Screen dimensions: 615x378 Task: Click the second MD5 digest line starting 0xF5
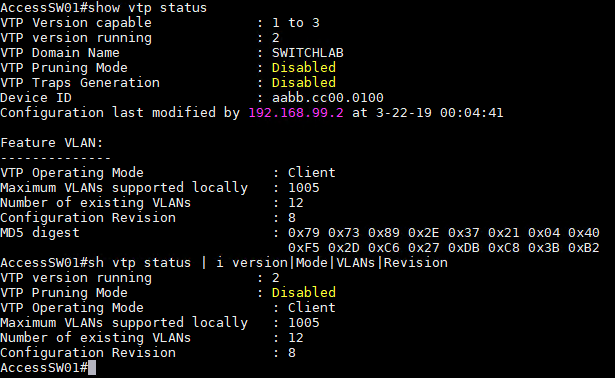click(444, 248)
